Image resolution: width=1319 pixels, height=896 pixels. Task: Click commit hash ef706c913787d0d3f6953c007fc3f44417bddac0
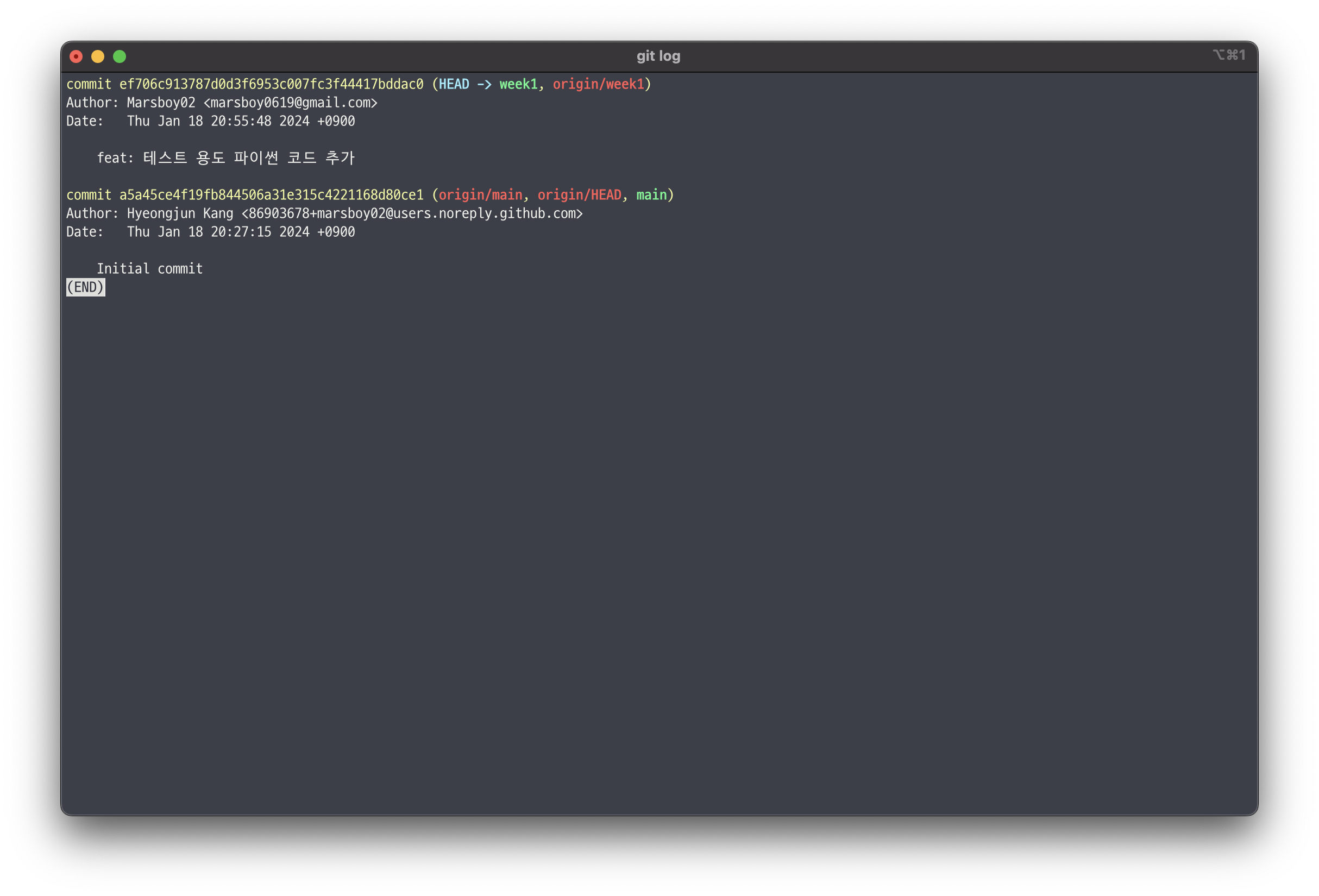pos(271,85)
